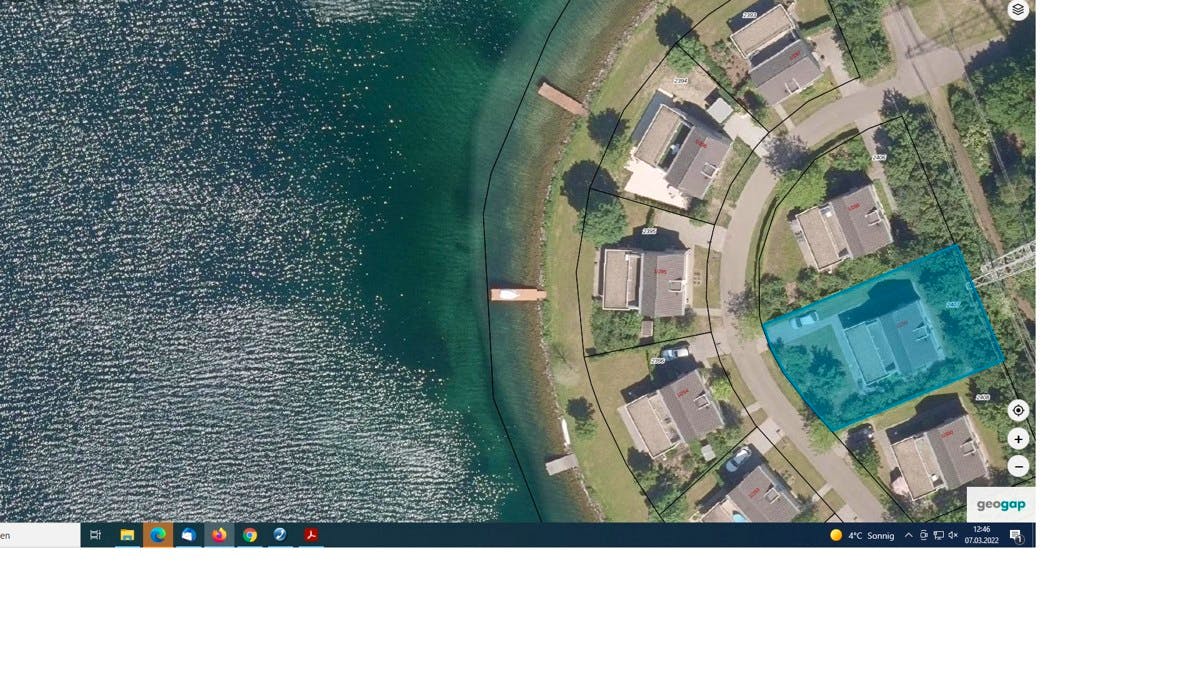Click into the Windows search box

tap(40, 535)
